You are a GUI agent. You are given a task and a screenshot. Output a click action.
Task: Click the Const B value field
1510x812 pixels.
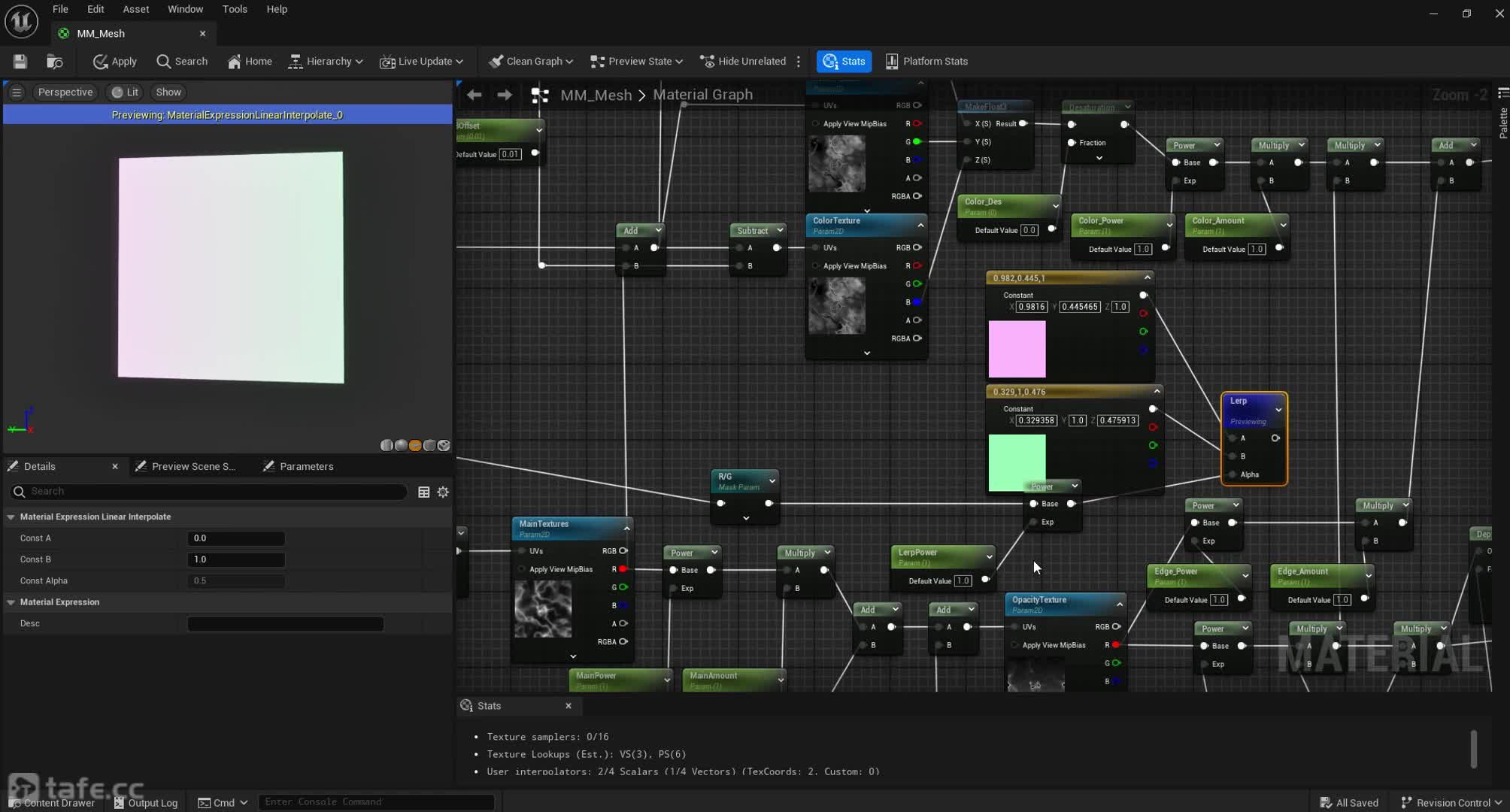click(236, 559)
